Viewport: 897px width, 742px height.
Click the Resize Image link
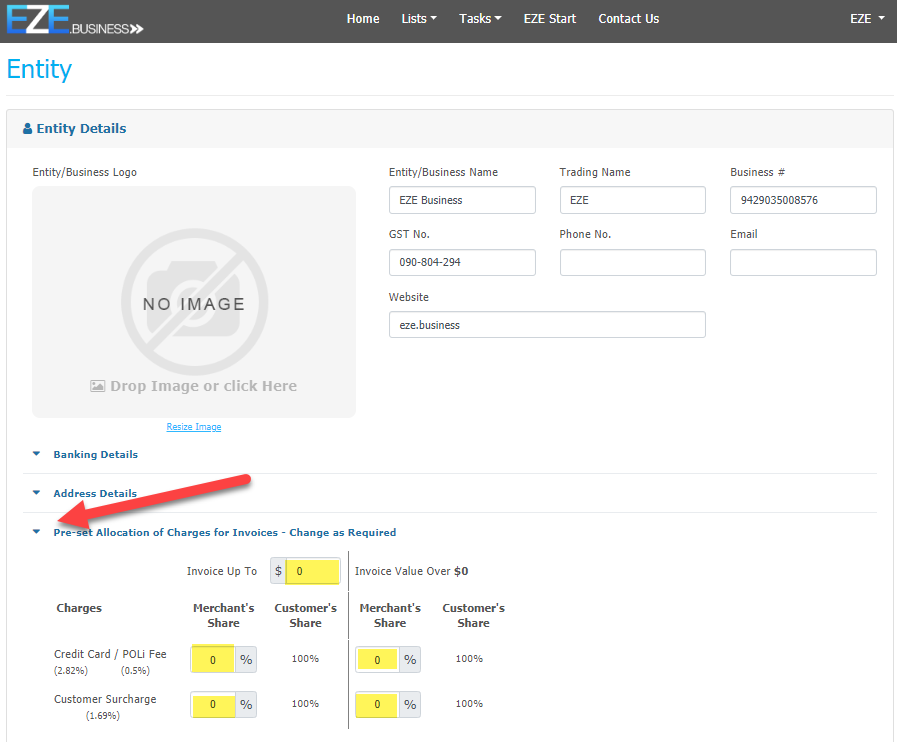click(x=194, y=427)
